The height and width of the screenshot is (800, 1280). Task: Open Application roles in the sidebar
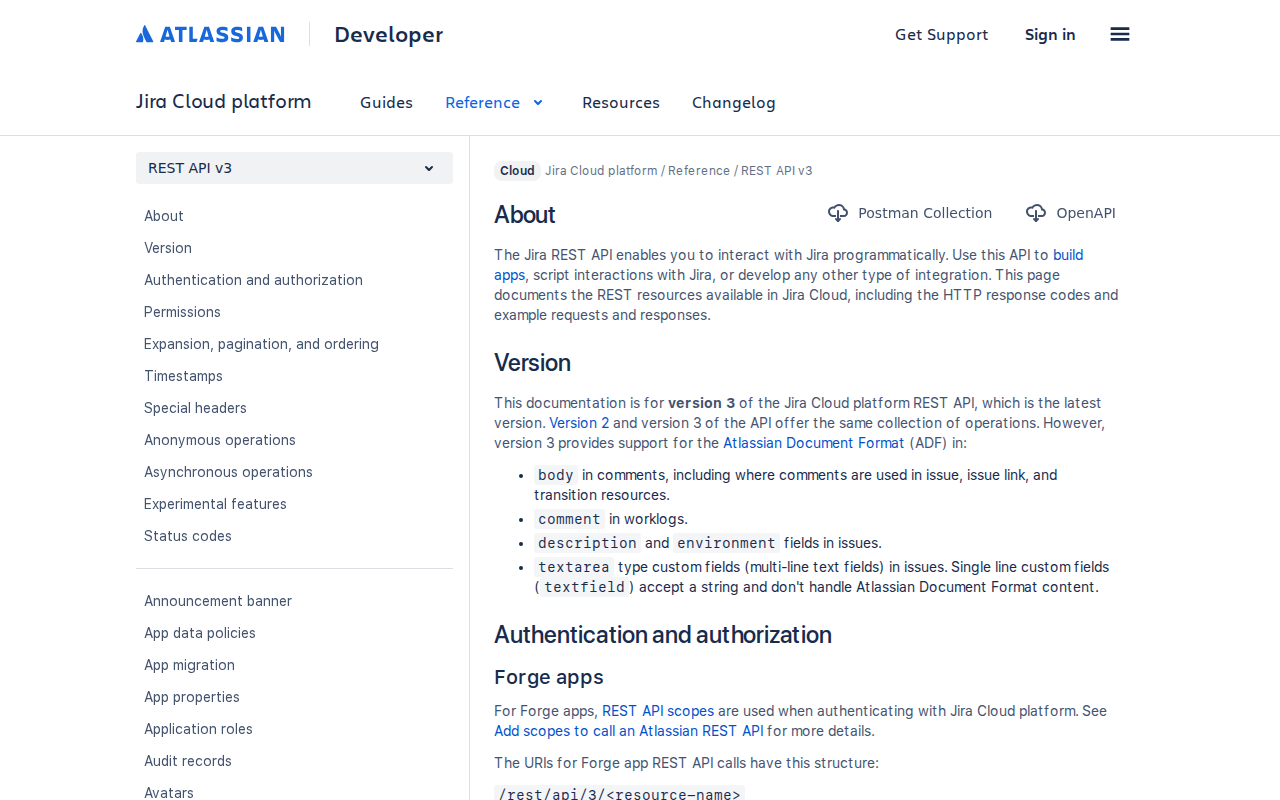[198, 729]
